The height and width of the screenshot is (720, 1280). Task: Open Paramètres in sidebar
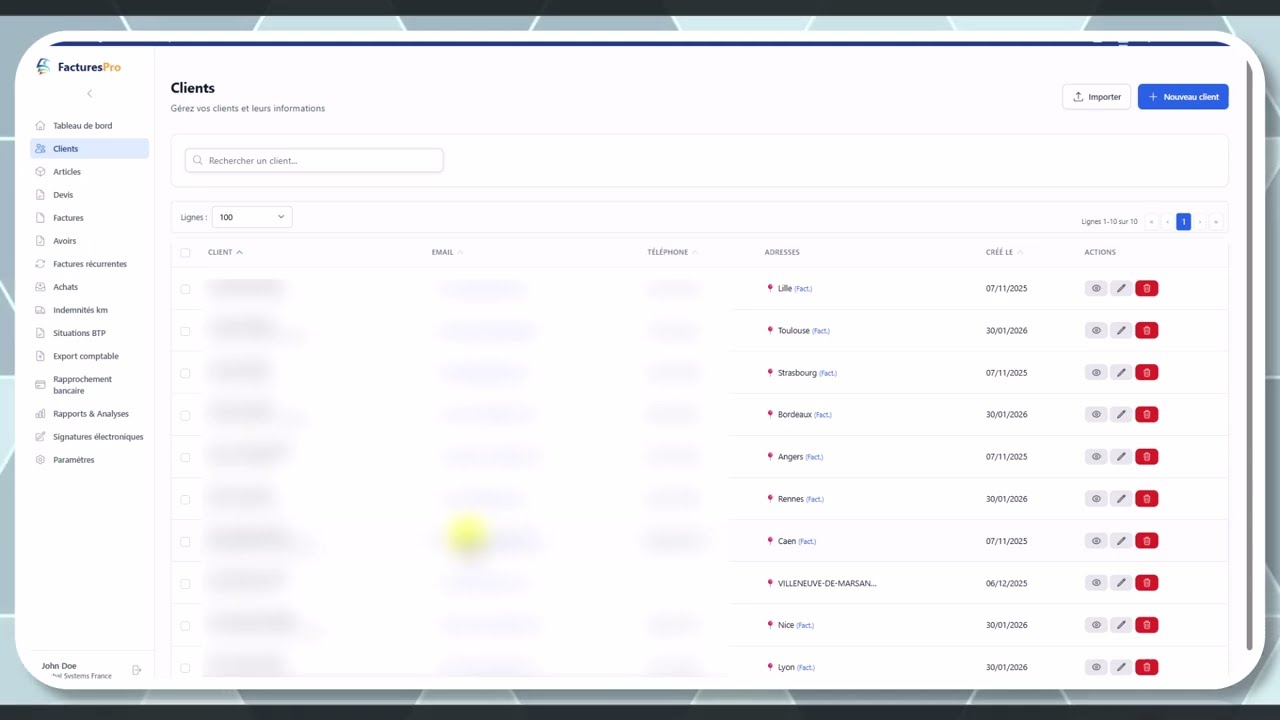89,460
